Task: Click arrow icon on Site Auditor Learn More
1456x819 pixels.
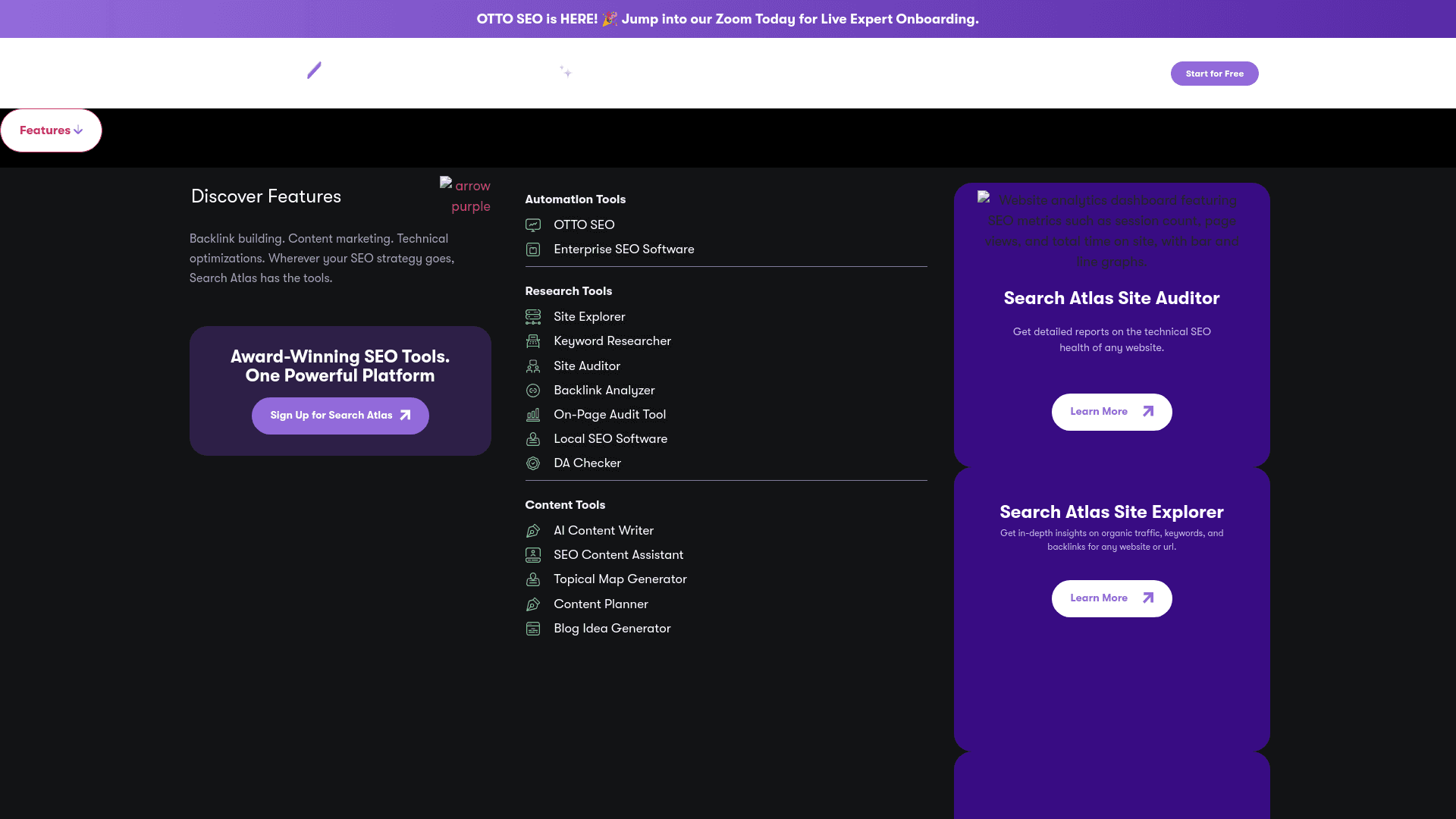Action: tap(1148, 412)
